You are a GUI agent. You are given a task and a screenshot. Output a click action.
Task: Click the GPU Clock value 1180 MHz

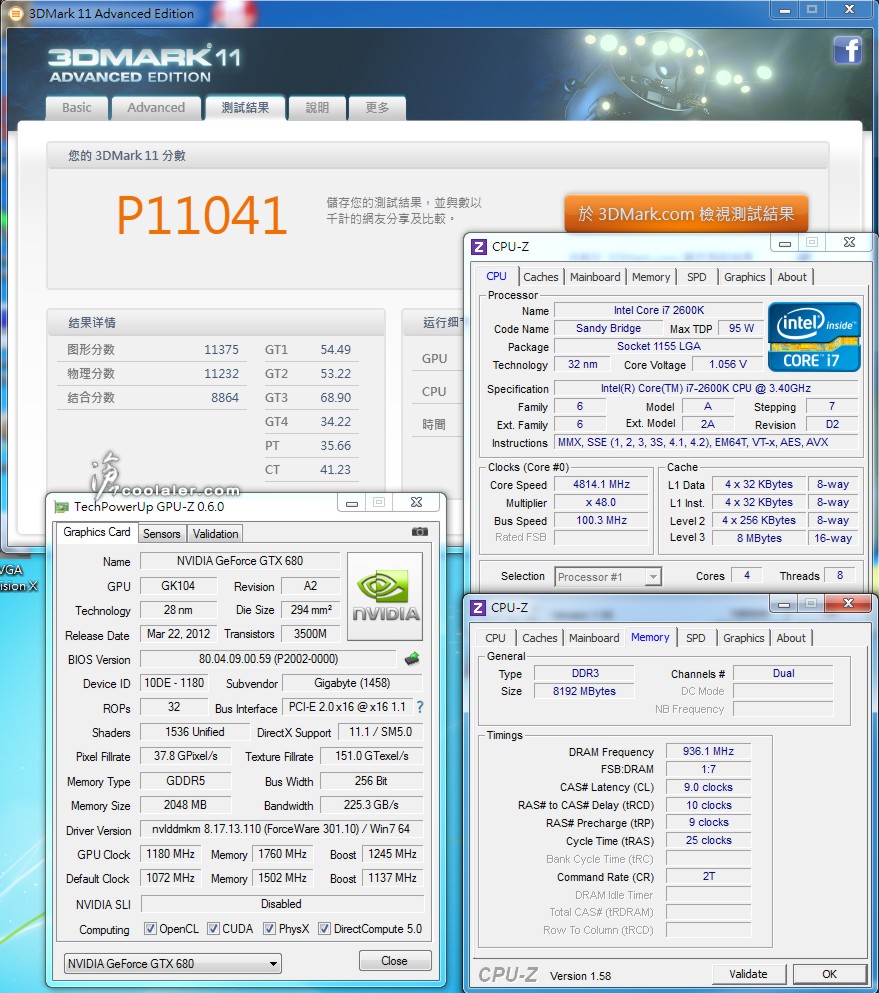[170, 854]
